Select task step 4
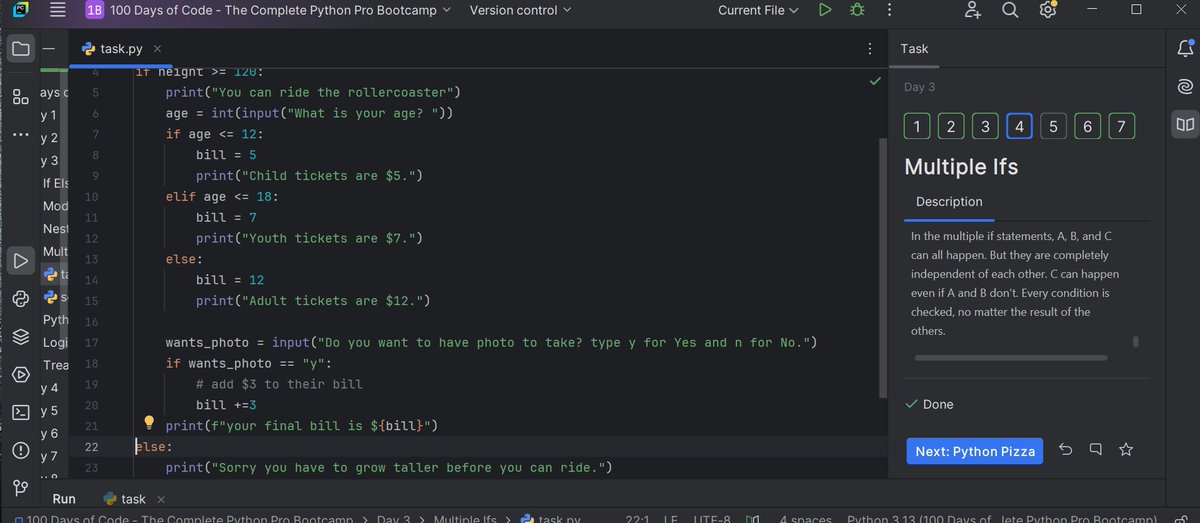Viewport: 1200px width, 523px height. pos(1019,126)
